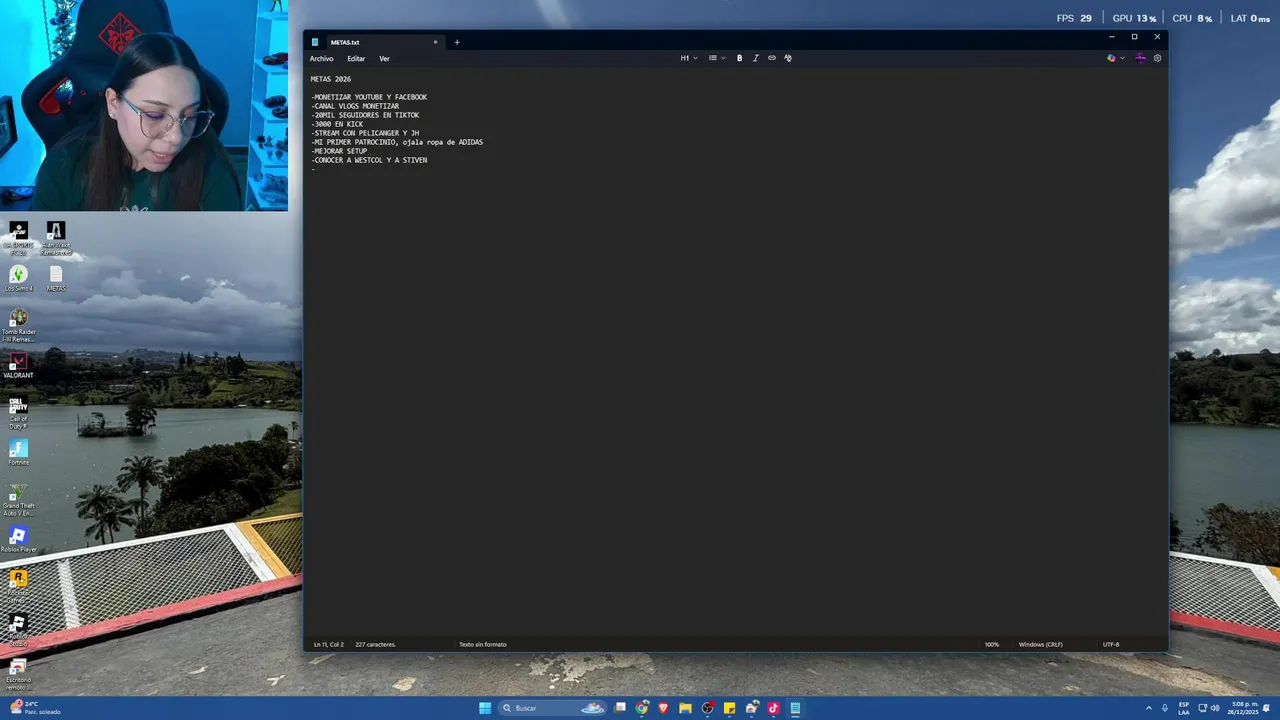Open TikTok app from the taskbar
Image resolution: width=1280 pixels, height=720 pixels.
click(x=773, y=708)
